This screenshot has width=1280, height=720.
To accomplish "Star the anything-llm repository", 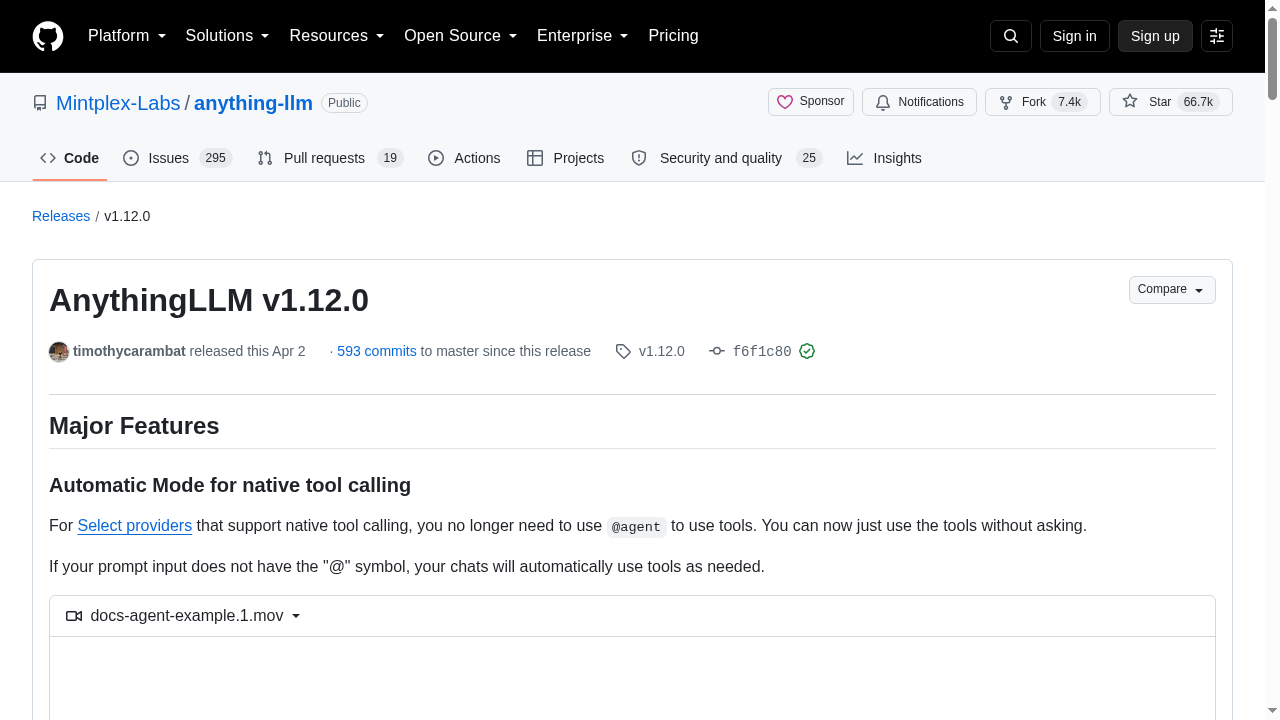I will pyautogui.click(x=1171, y=102).
